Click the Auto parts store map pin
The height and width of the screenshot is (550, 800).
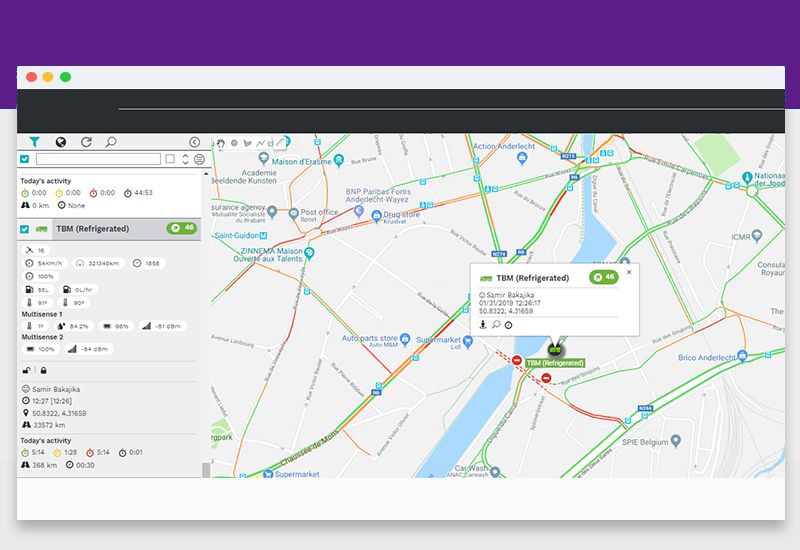[405, 338]
